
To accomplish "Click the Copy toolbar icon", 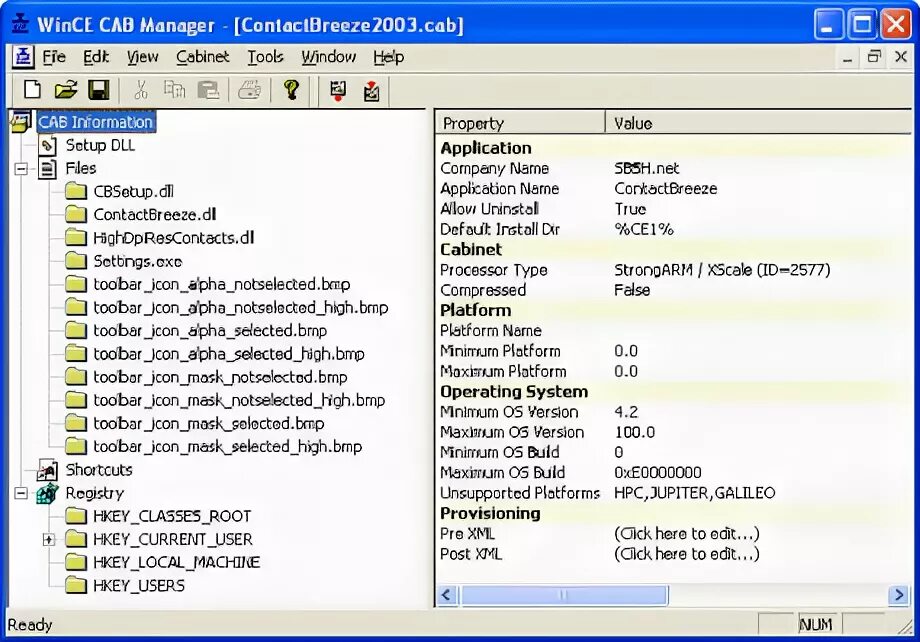I will [x=174, y=90].
